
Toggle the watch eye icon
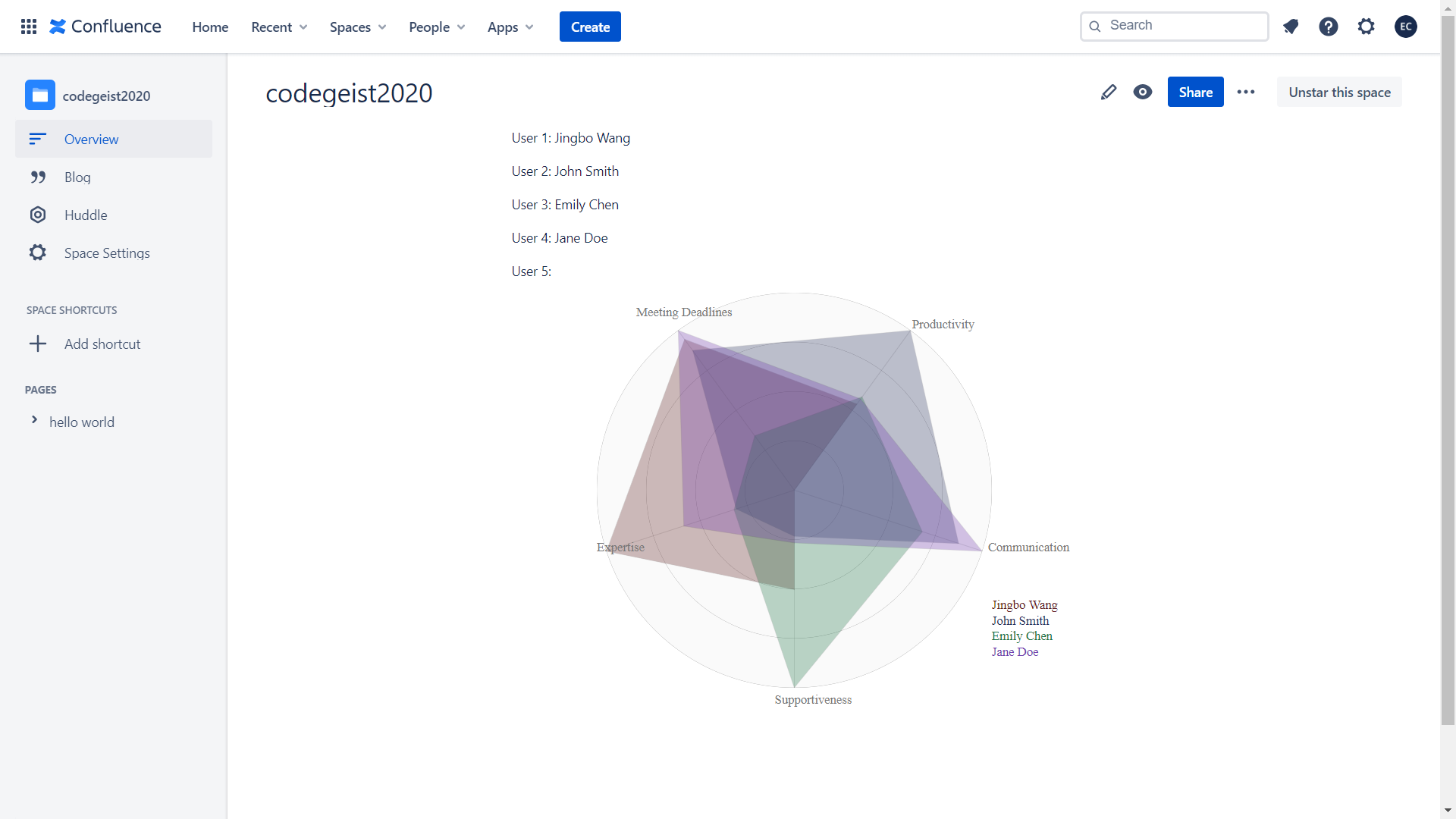(1143, 93)
